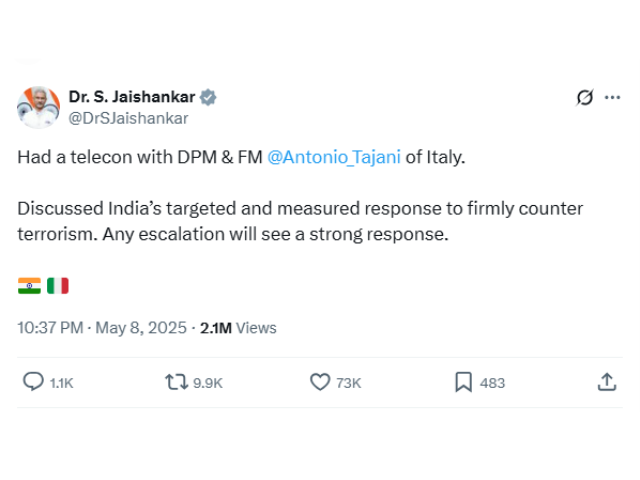Click the Italy flag emoji
The height and width of the screenshot is (480, 640).
57,286
